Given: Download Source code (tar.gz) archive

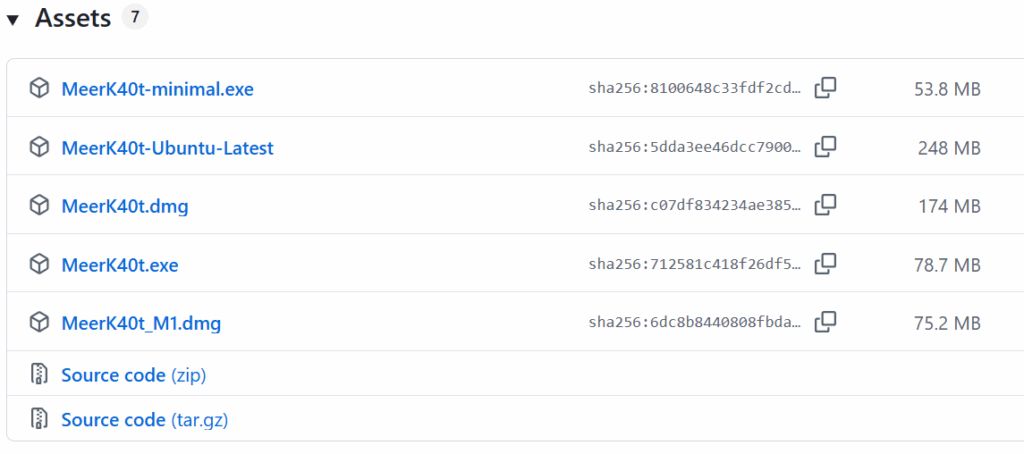Looking at the screenshot, I should [144, 420].
